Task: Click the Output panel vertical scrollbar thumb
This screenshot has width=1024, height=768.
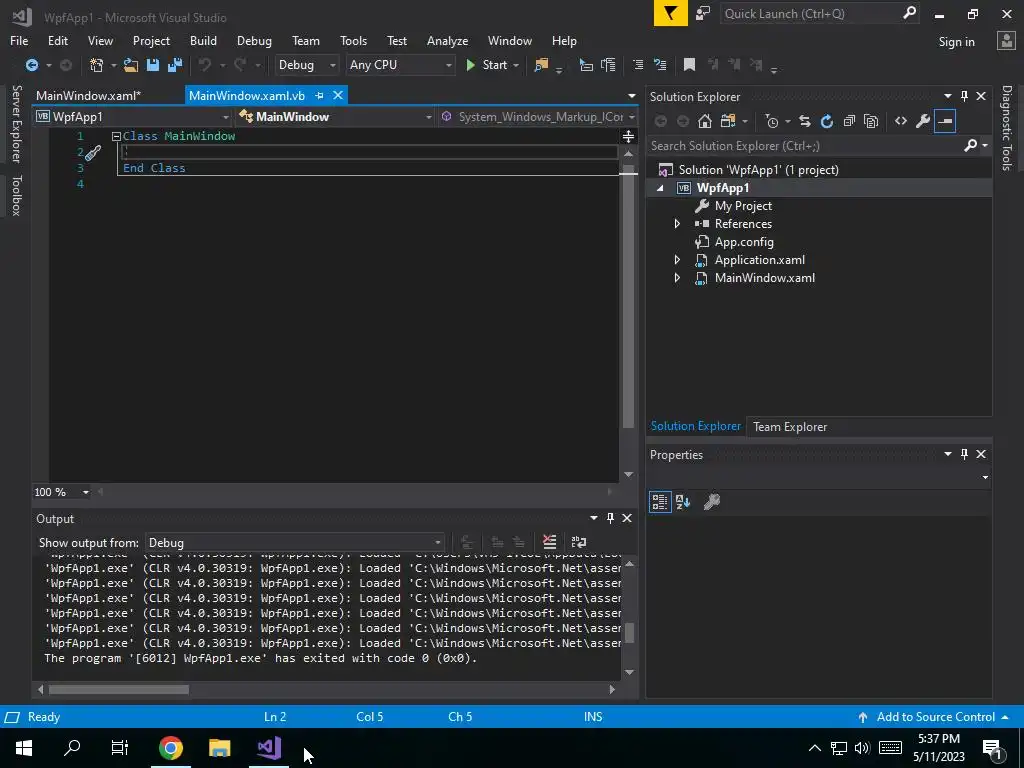Action: pyautogui.click(x=630, y=633)
